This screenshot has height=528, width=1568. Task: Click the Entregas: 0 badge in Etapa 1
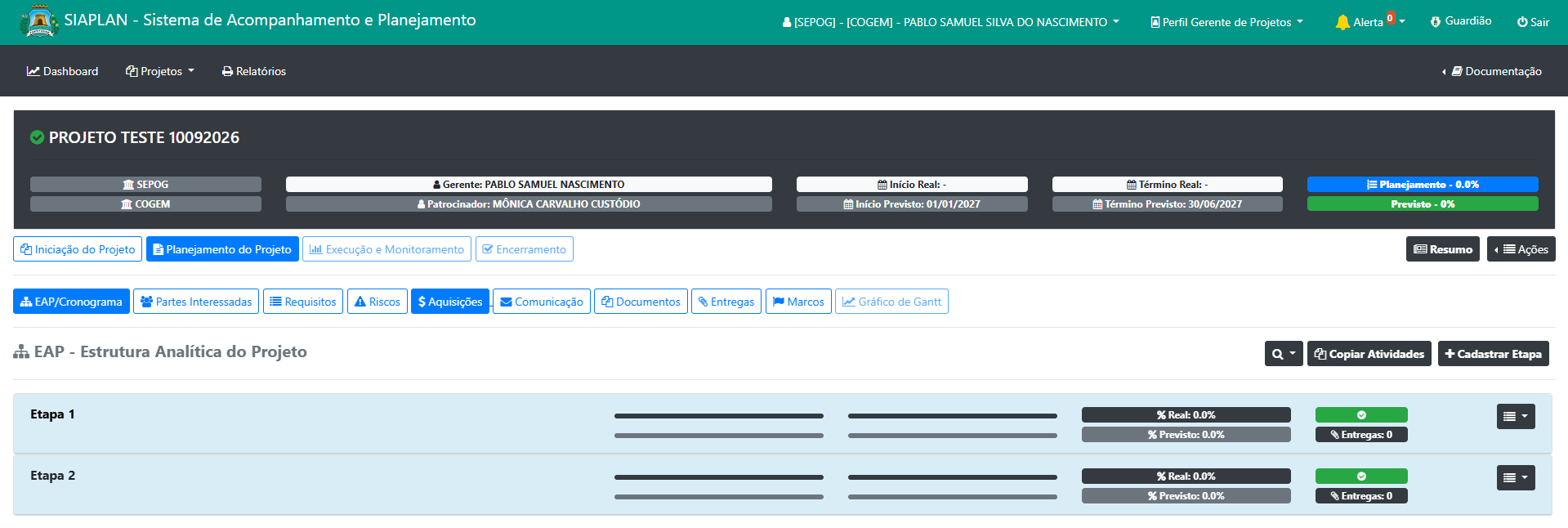point(1361,435)
